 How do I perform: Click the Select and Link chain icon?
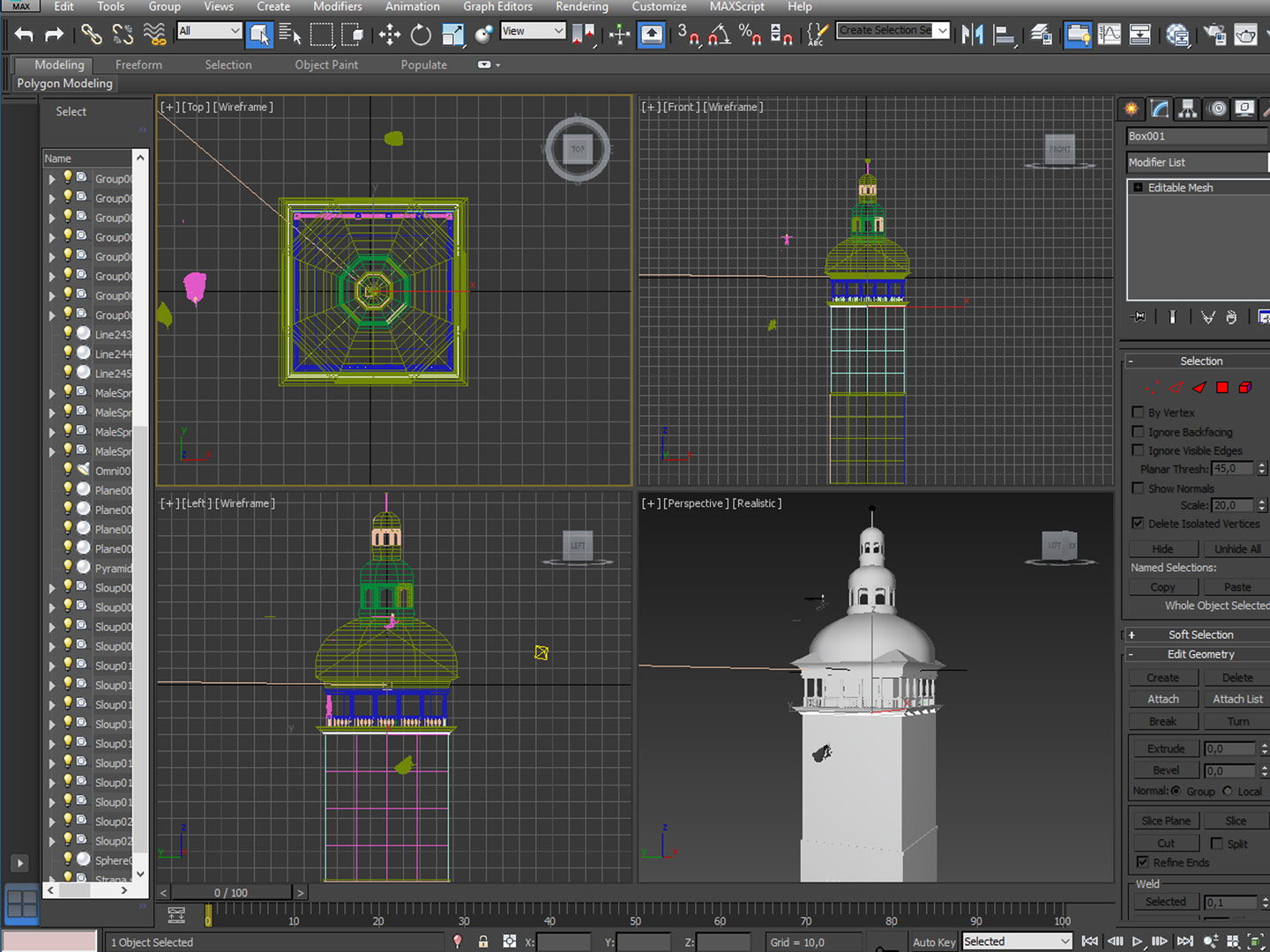point(91,34)
